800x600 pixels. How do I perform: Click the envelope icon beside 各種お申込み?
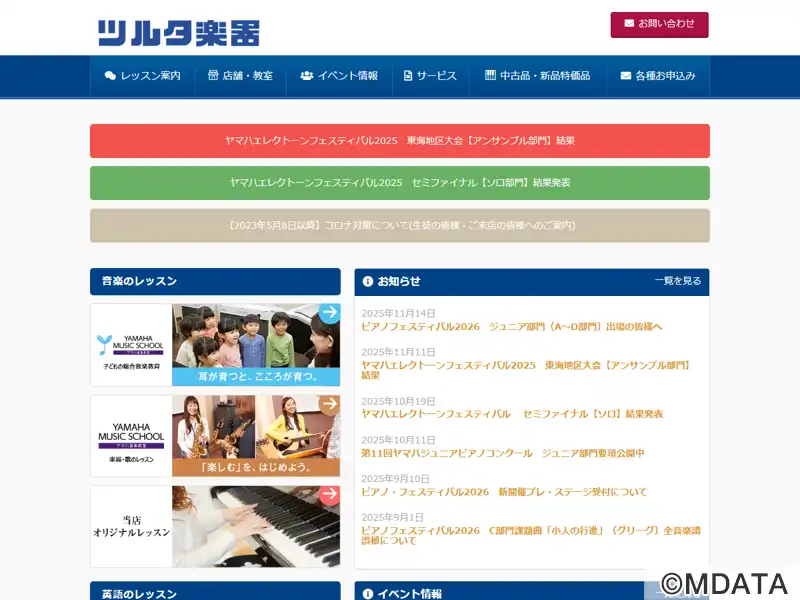tap(626, 76)
